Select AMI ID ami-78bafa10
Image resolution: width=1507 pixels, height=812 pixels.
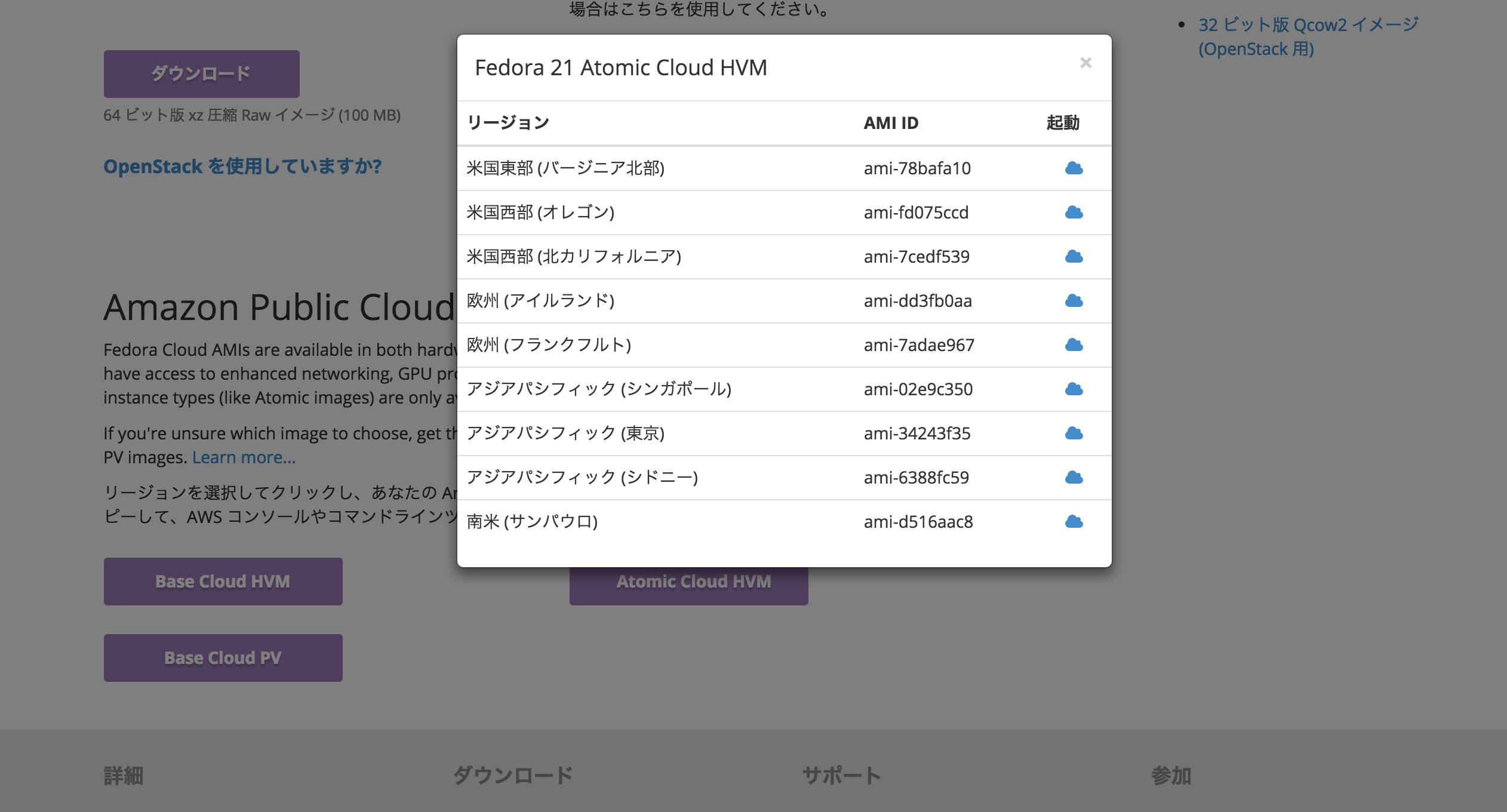click(x=917, y=168)
